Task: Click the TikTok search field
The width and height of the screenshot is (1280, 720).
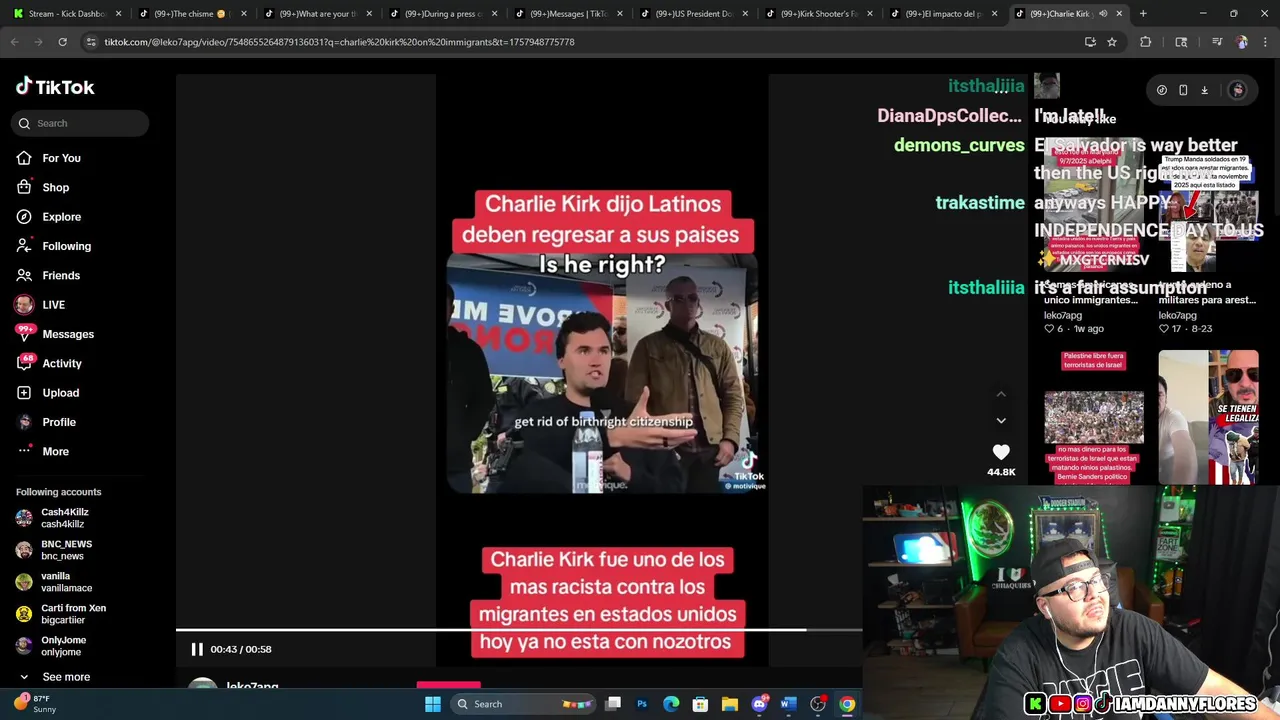Action: coord(81,123)
